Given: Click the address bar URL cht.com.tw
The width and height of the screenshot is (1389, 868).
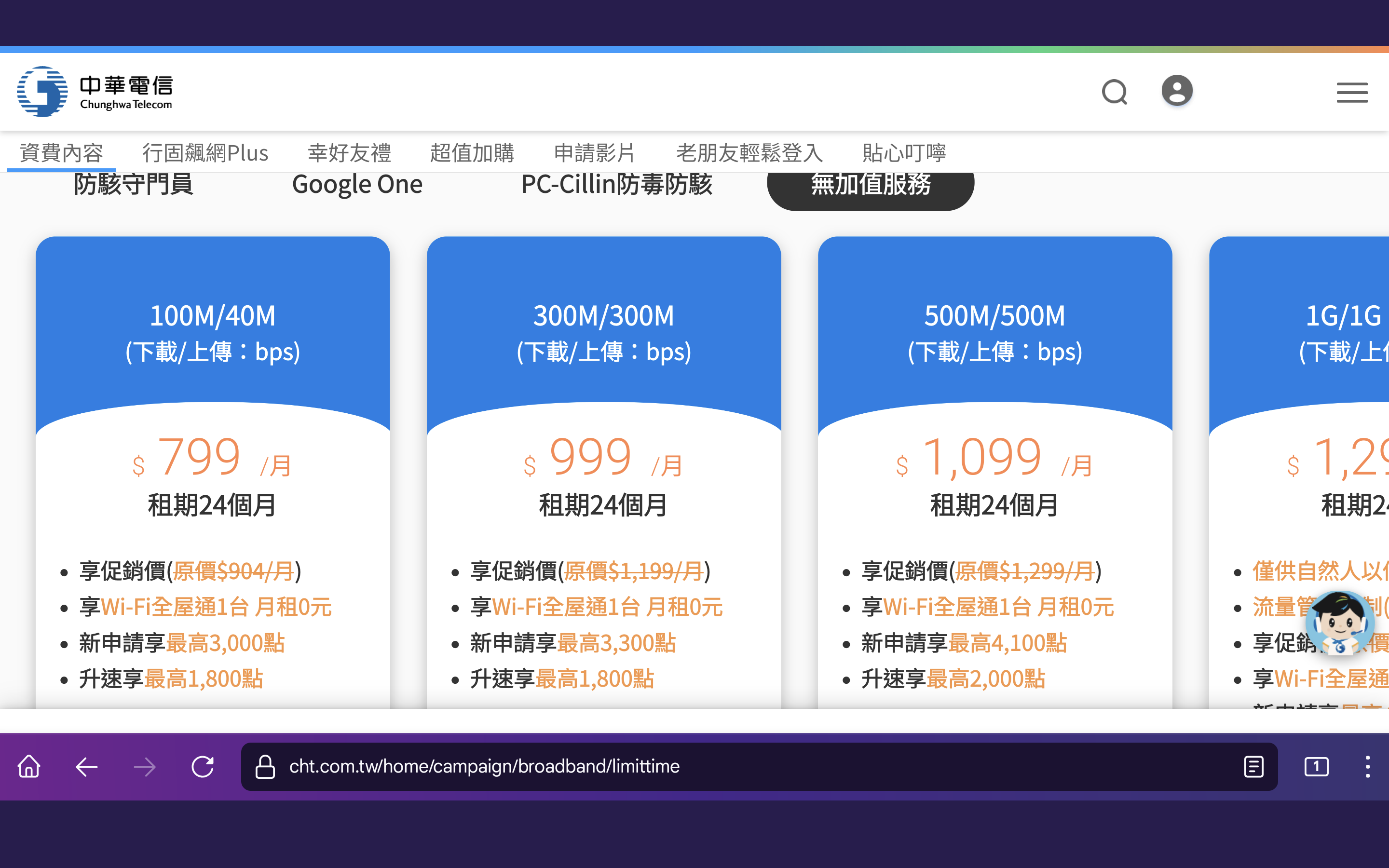Looking at the screenshot, I should pyautogui.click(x=484, y=766).
